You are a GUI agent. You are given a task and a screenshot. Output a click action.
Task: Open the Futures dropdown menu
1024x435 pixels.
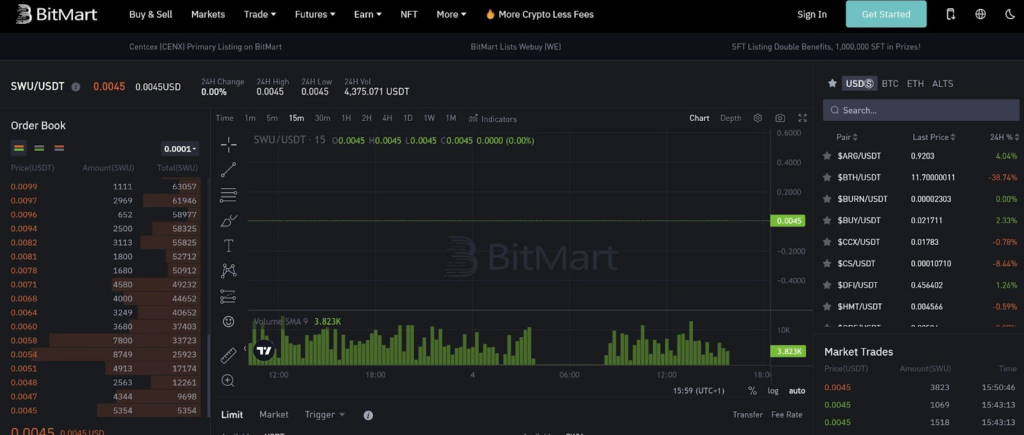(x=315, y=14)
